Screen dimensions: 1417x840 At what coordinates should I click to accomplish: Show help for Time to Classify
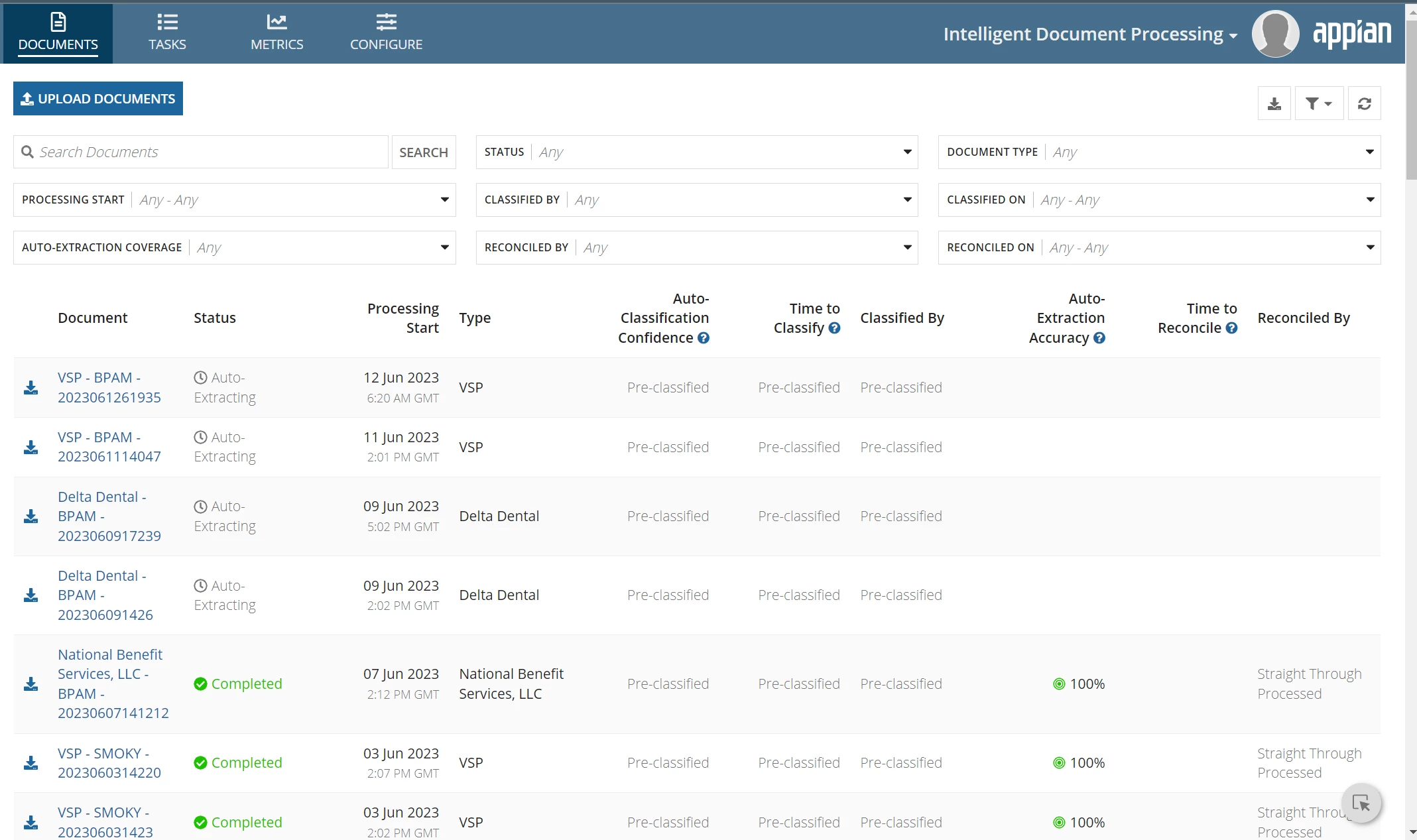834,328
